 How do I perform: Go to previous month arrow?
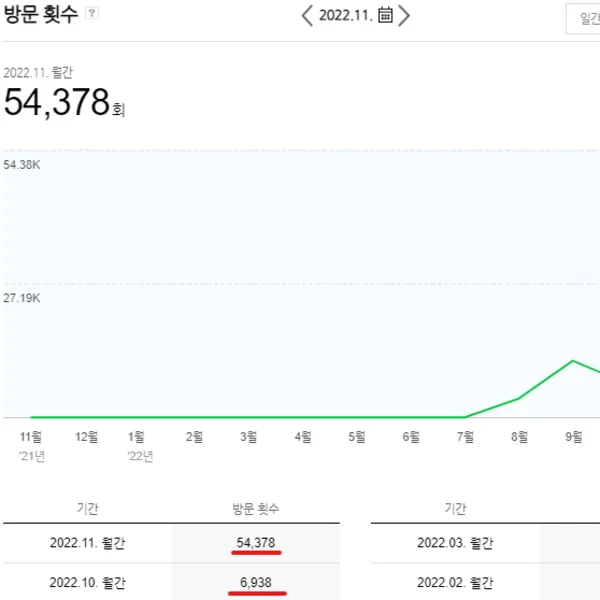tap(308, 15)
